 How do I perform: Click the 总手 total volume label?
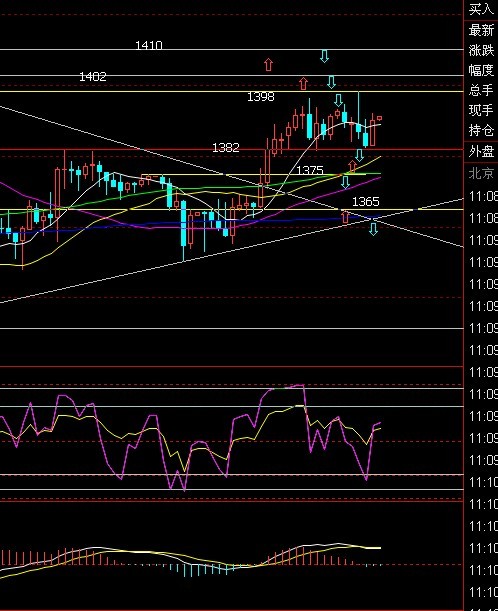tap(481, 90)
